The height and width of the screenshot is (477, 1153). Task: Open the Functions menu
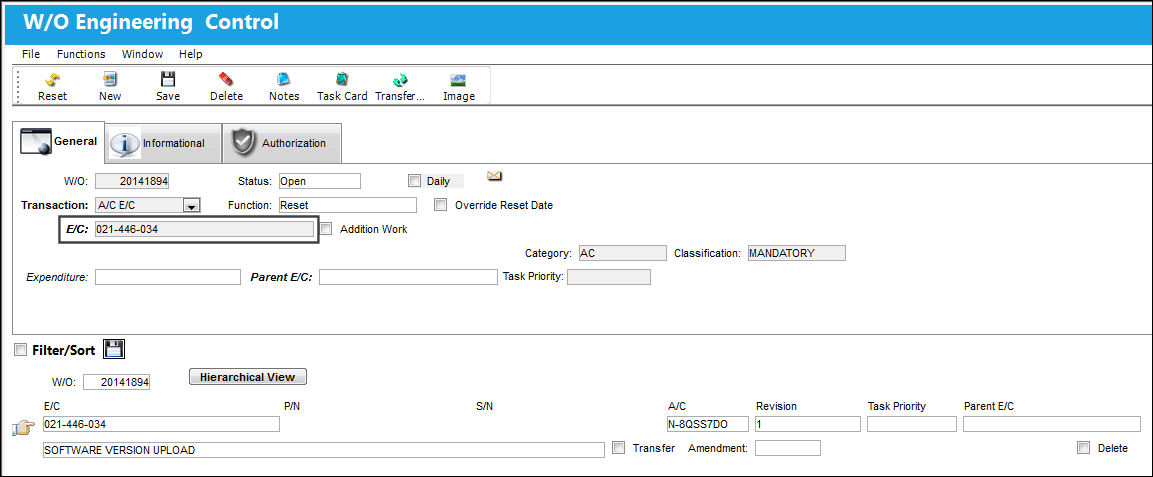pos(81,54)
